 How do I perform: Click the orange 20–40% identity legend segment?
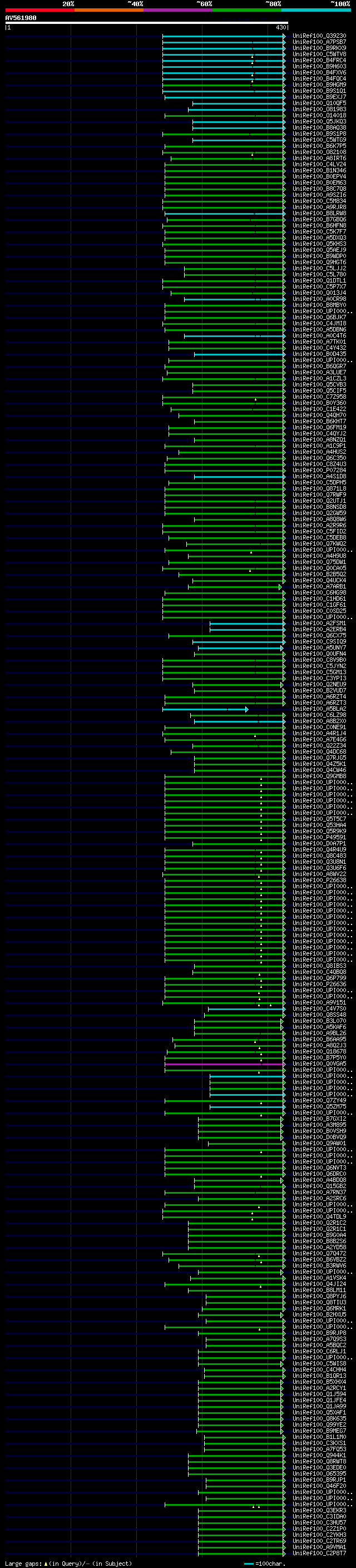pyautogui.click(x=109, y=10)
